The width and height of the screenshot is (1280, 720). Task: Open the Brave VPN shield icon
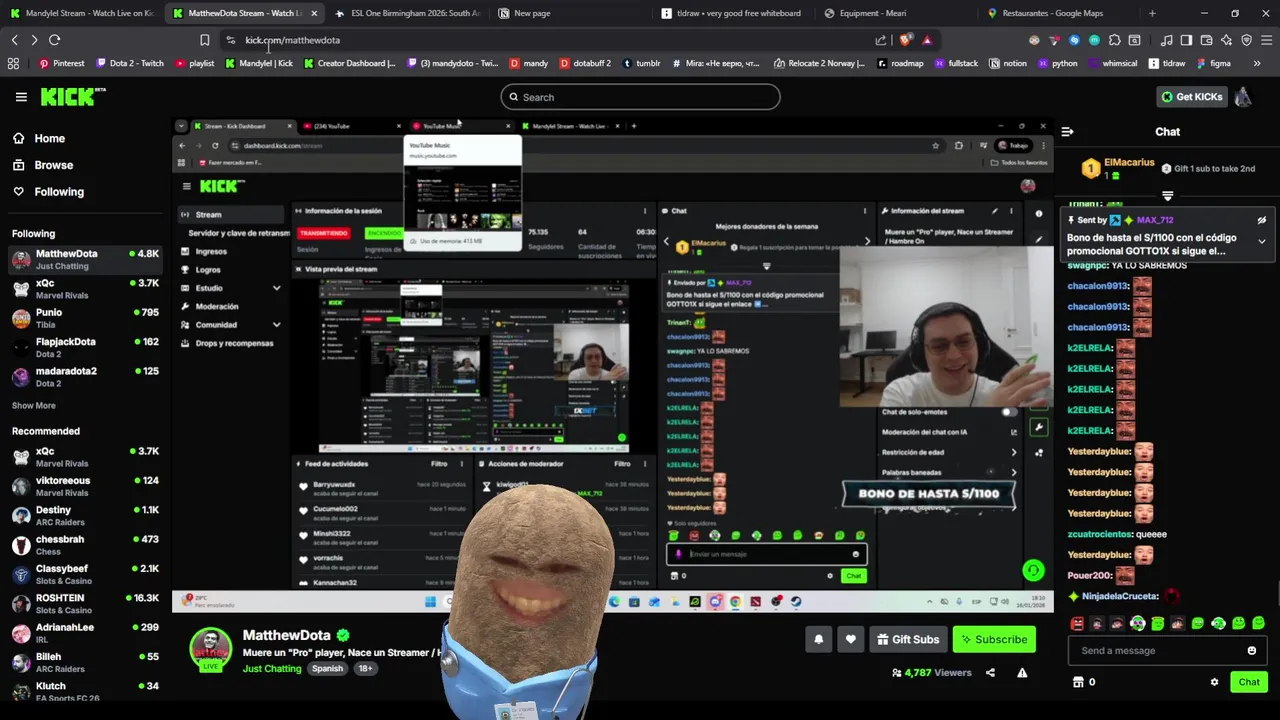(1246, 40)
